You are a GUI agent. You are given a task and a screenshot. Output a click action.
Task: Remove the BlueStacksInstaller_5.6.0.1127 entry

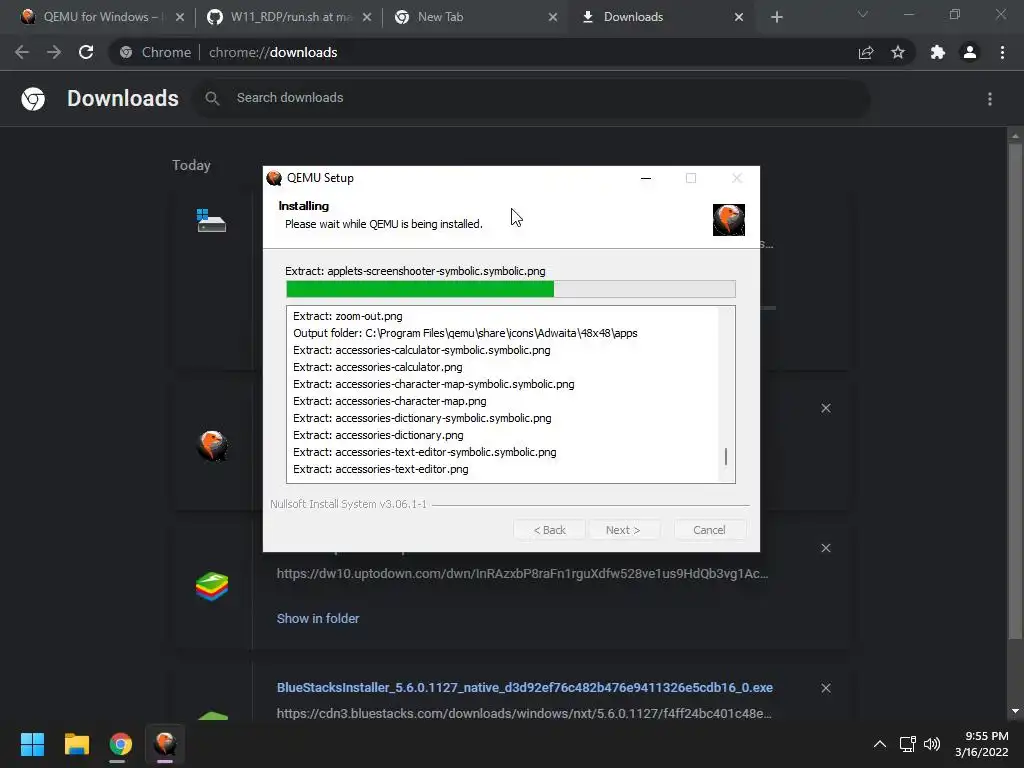tap(826, 688)
